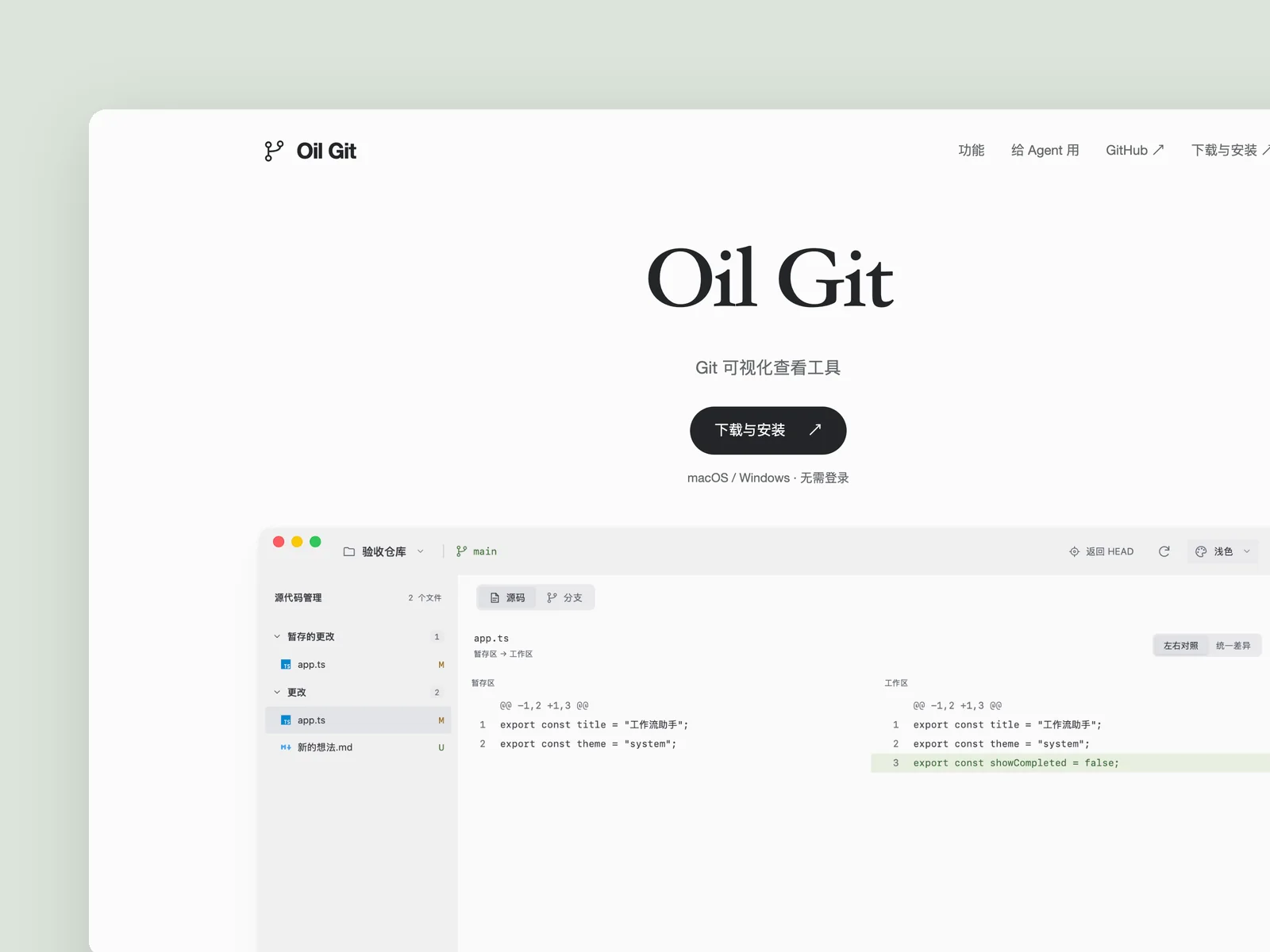Click TypeScript icon of app.ts under 更改
This screenshot has width=1270, height=952.
(x=286, y=720)
